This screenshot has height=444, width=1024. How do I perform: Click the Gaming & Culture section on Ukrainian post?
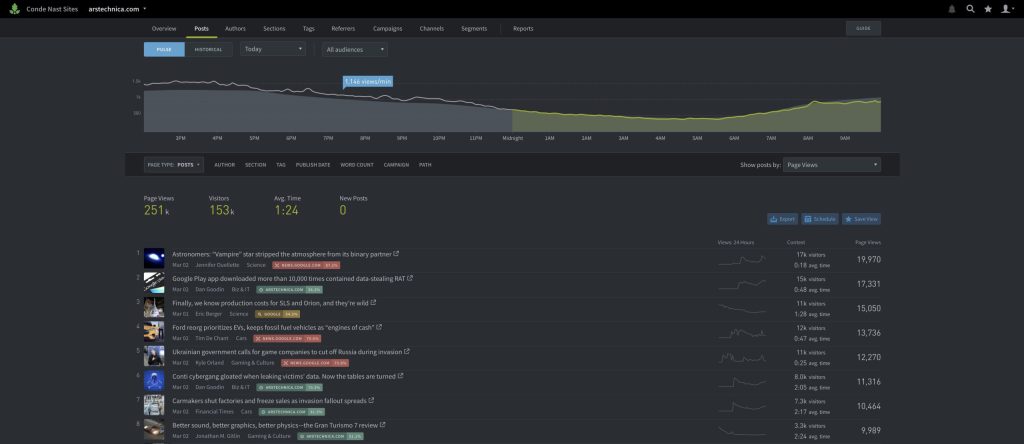tap(252, 363)
